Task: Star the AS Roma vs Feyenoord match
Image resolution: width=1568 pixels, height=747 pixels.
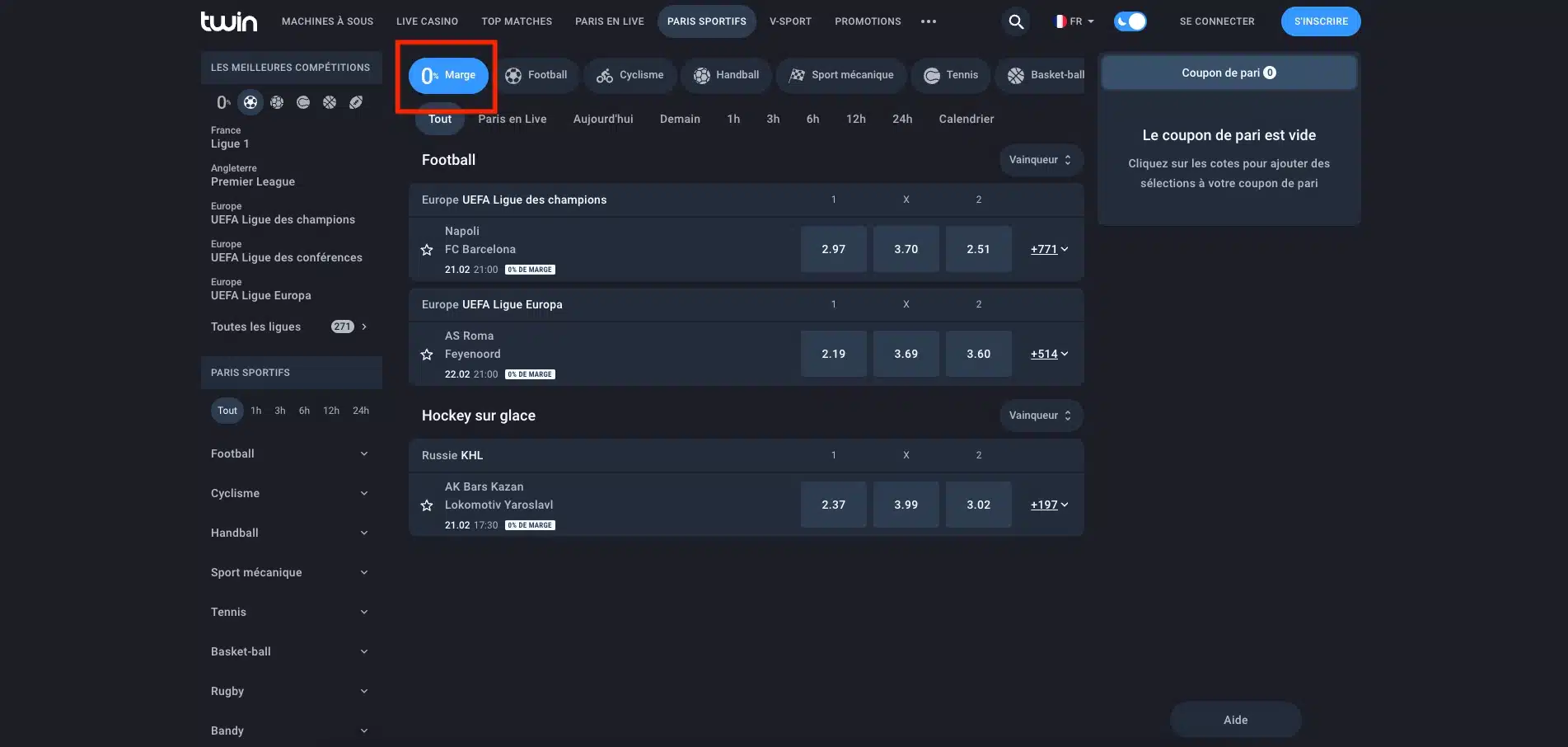Action: point(427,355)
